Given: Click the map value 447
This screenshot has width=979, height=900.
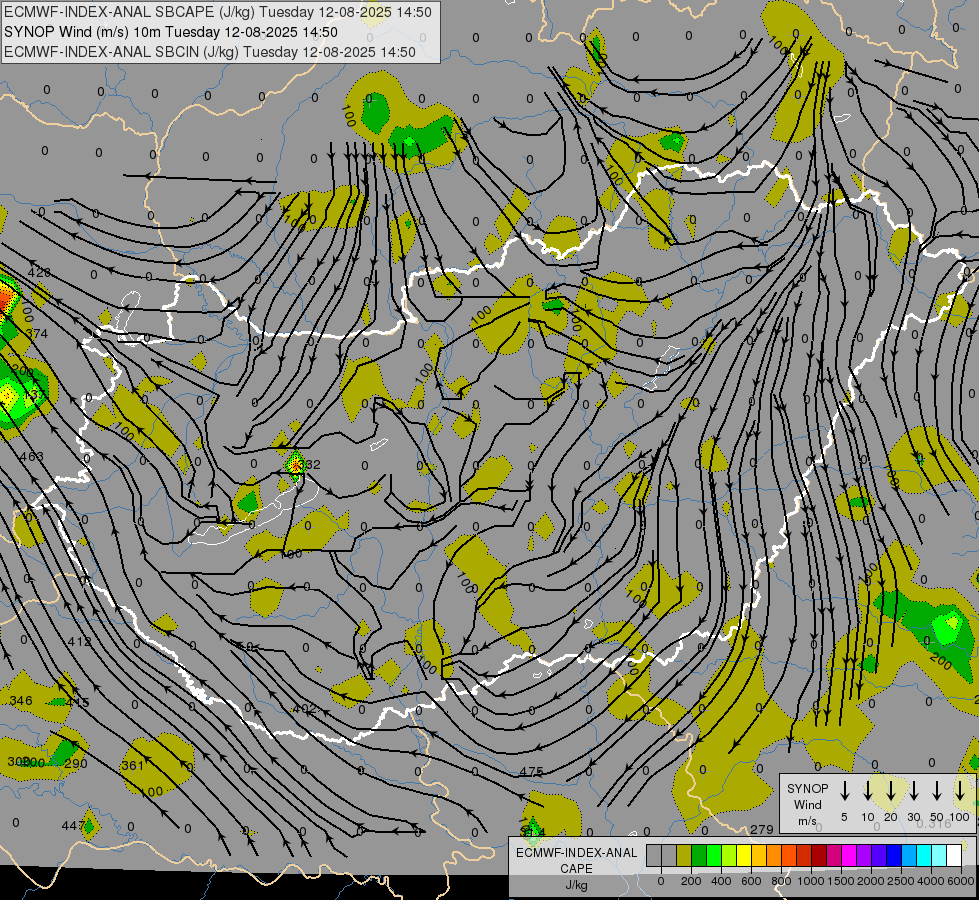Looking at the screenshot, I should [x=73, y=826].
